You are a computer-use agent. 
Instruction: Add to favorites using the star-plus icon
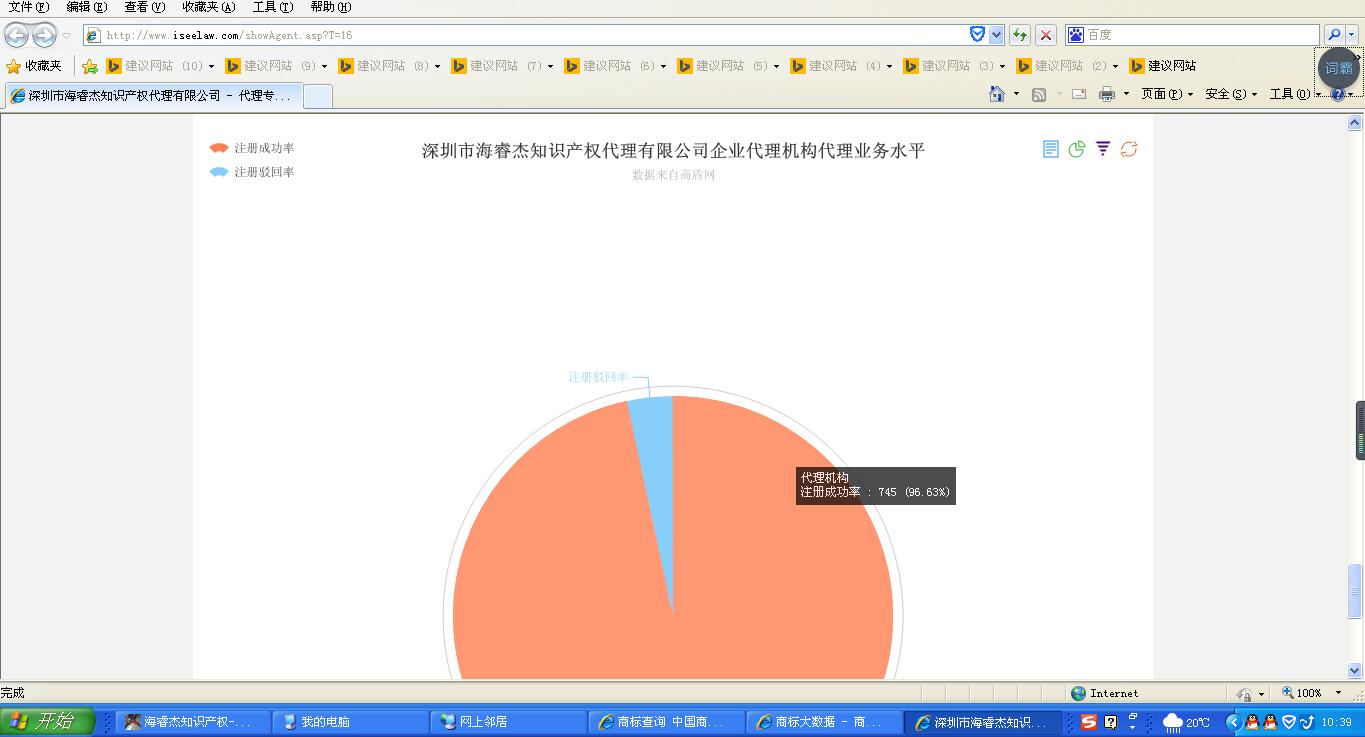(x=90, y=66)
